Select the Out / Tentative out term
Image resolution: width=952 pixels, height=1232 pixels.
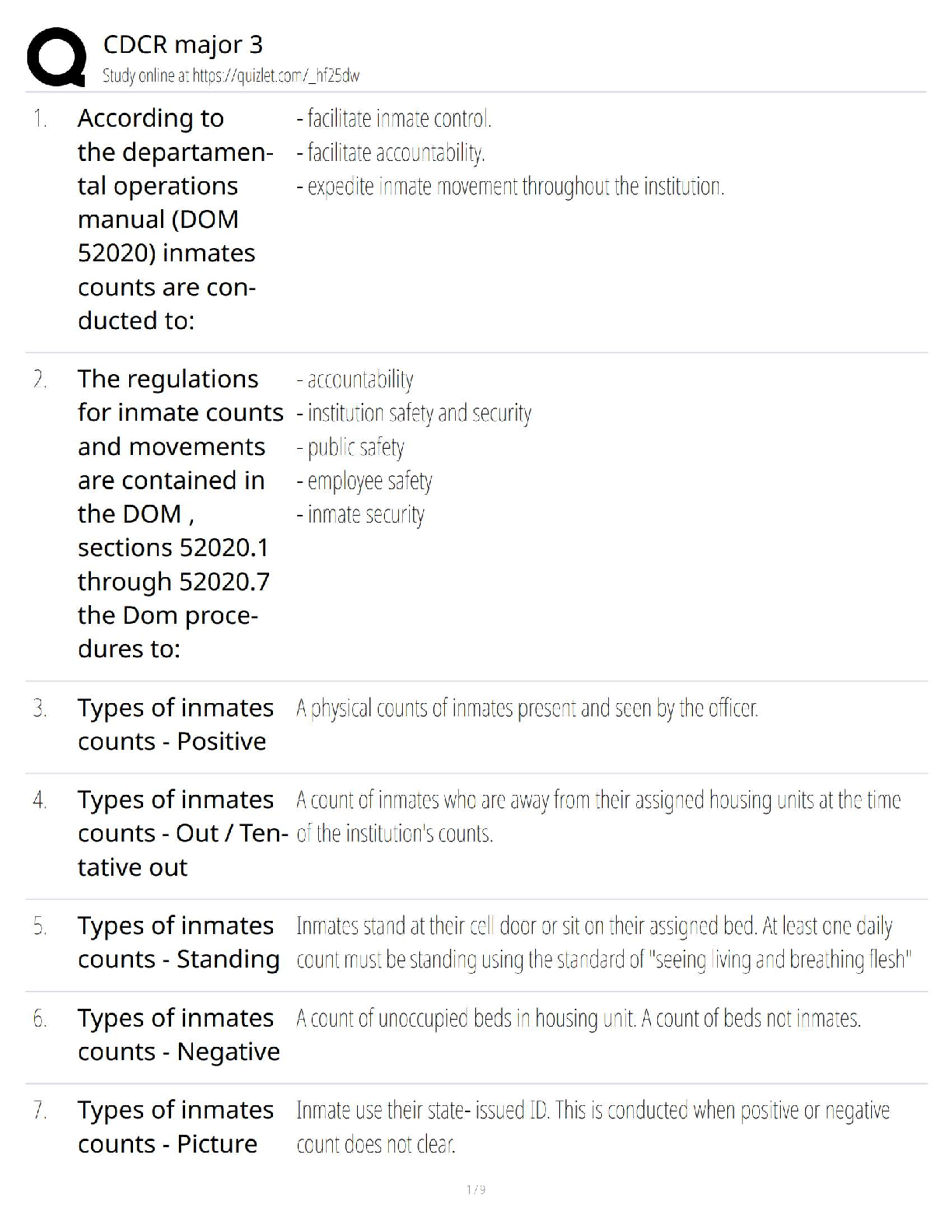point(182,833)
